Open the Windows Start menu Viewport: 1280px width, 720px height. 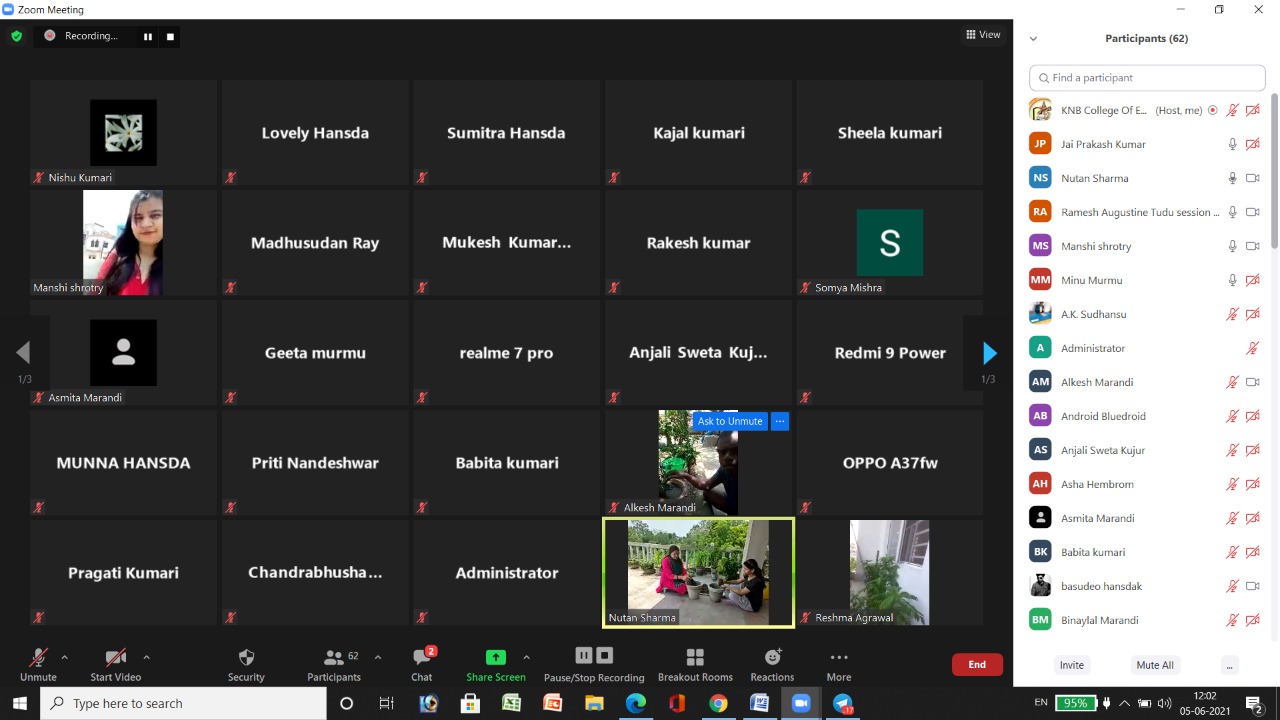(x=20, y=703)
